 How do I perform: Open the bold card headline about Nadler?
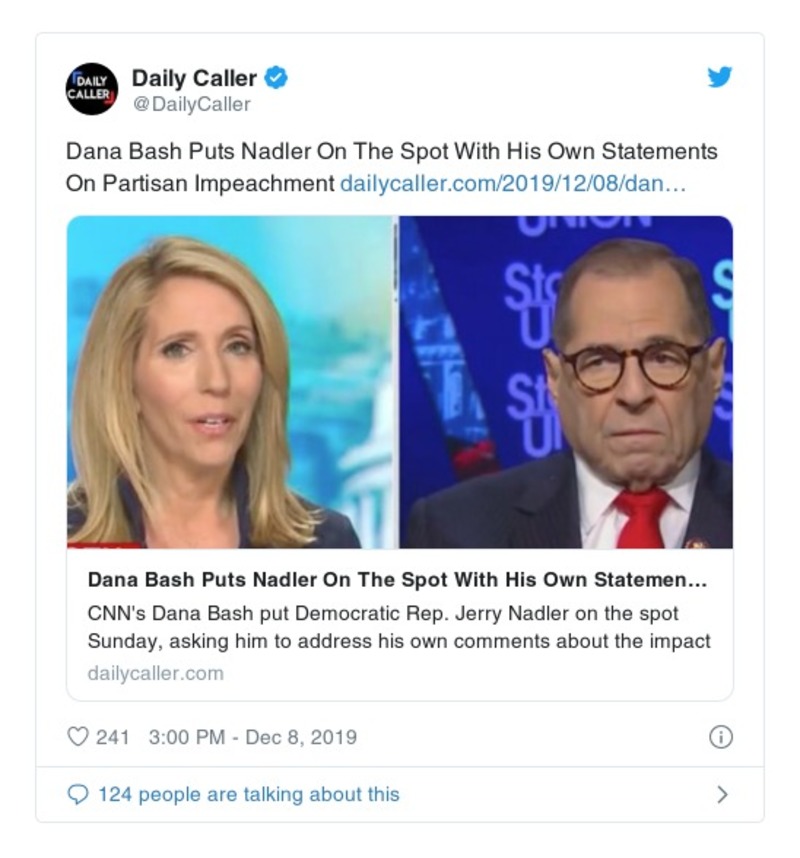pyautogui.click(x=397, y=579)
